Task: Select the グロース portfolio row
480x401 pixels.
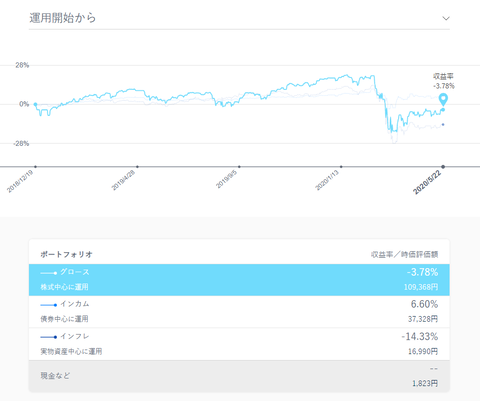Action: 239,280
